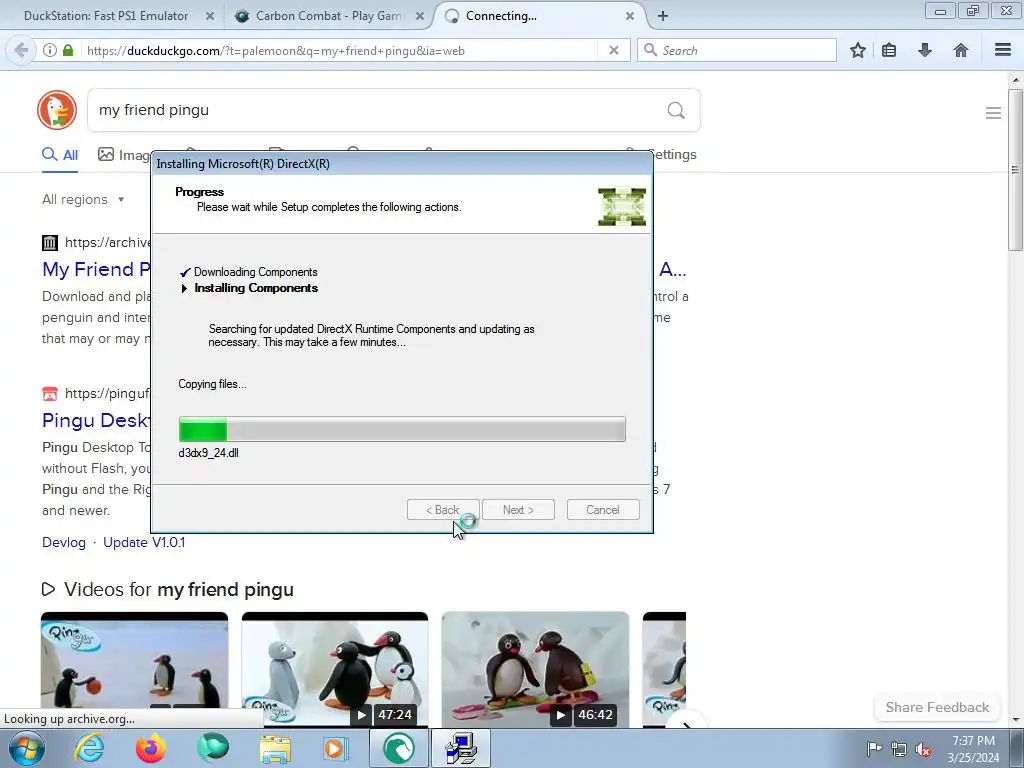Click the Downloading Components step text
Screen dimensions: 1024x768
coord(255,272)
